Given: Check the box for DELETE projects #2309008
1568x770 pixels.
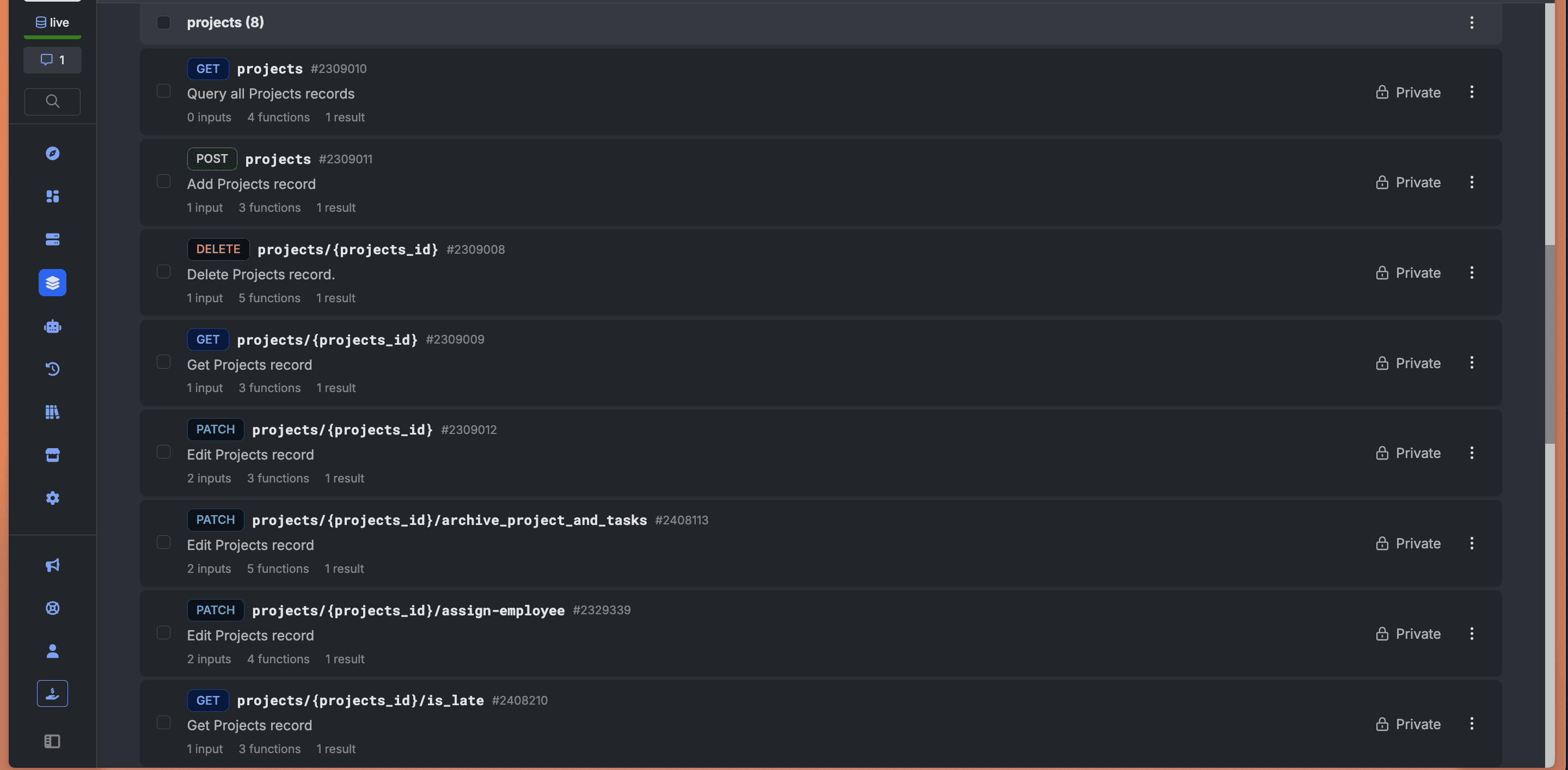Looking at the screenshot, I should [x=163, y=272].
